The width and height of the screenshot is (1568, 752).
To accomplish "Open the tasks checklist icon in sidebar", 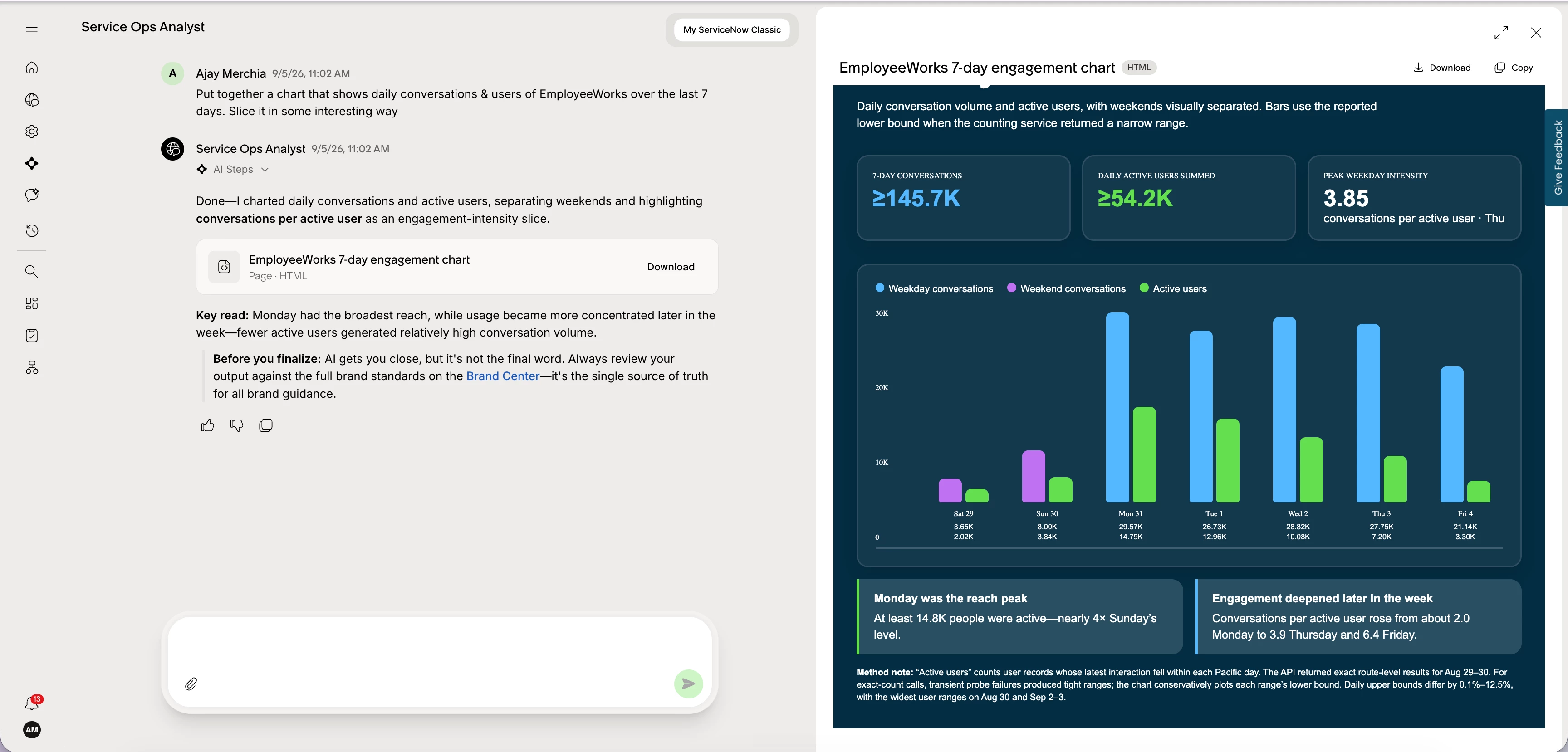I will click(32, 335).
